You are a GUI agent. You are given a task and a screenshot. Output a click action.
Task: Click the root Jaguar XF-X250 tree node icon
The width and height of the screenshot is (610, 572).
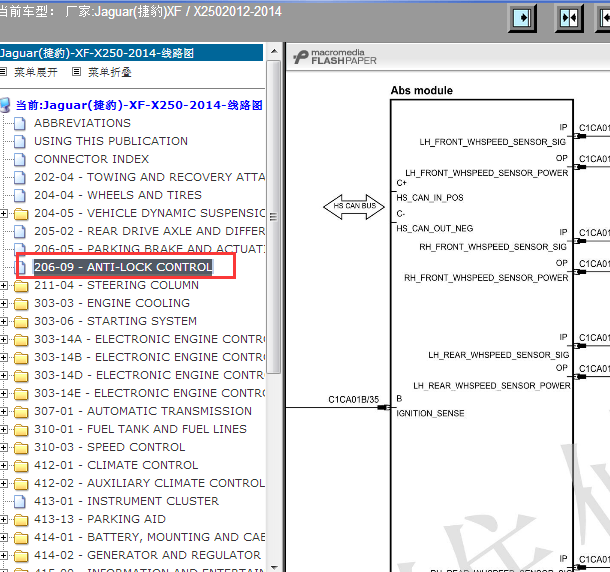tap(5, 105)
